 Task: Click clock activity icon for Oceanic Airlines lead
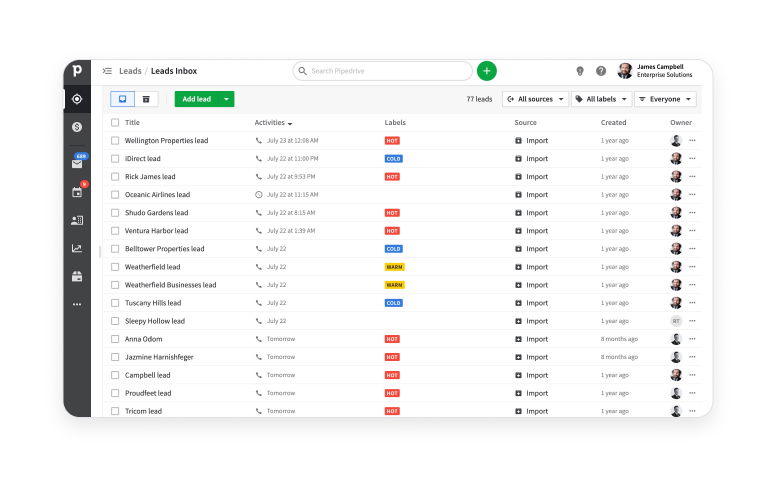click(258, 194)
